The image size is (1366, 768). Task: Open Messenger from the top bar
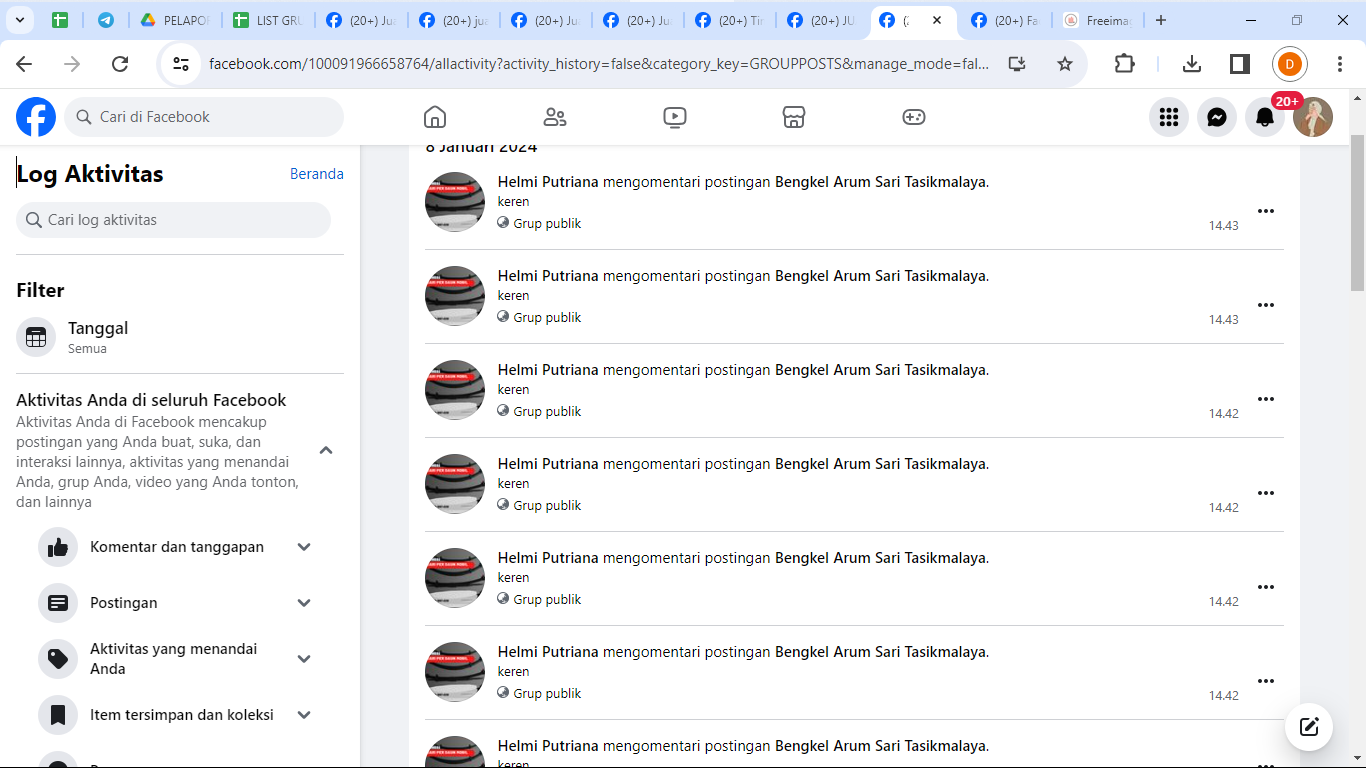tap(1217, 117)
